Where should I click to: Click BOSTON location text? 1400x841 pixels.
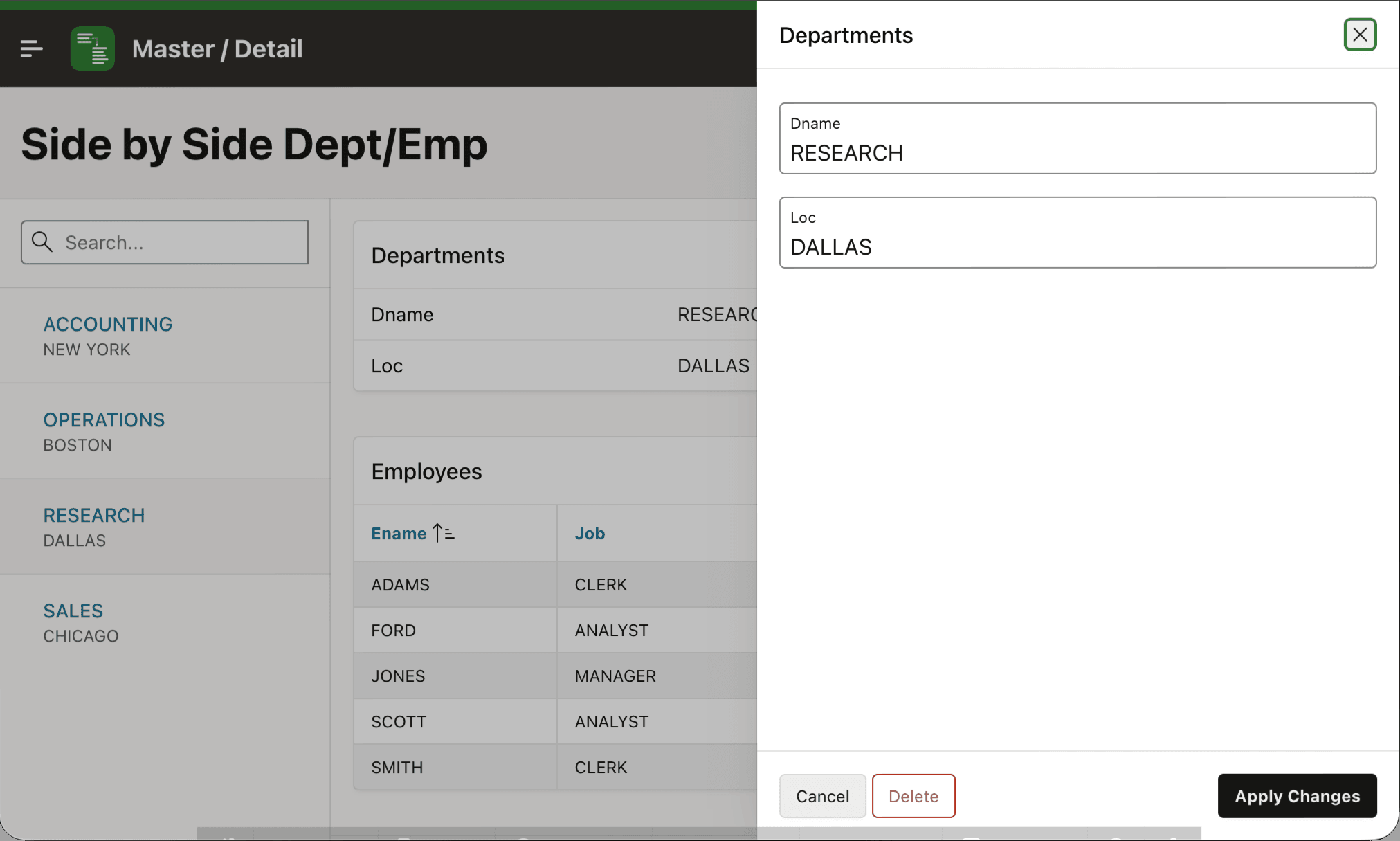[x=78, y=445]
